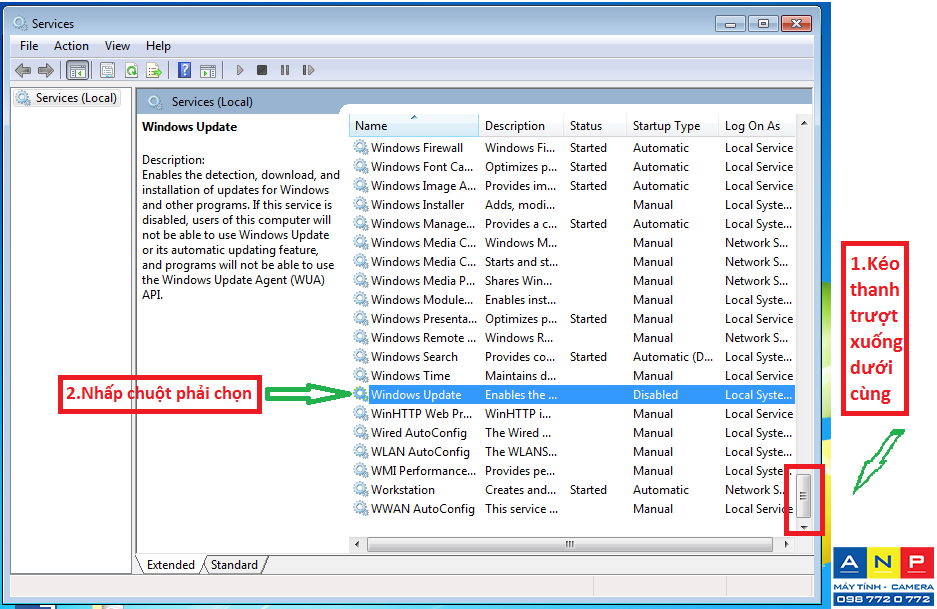Click 'Enables the ...' description of Windows Update
937x609 pixels.
tap(520, 394)
